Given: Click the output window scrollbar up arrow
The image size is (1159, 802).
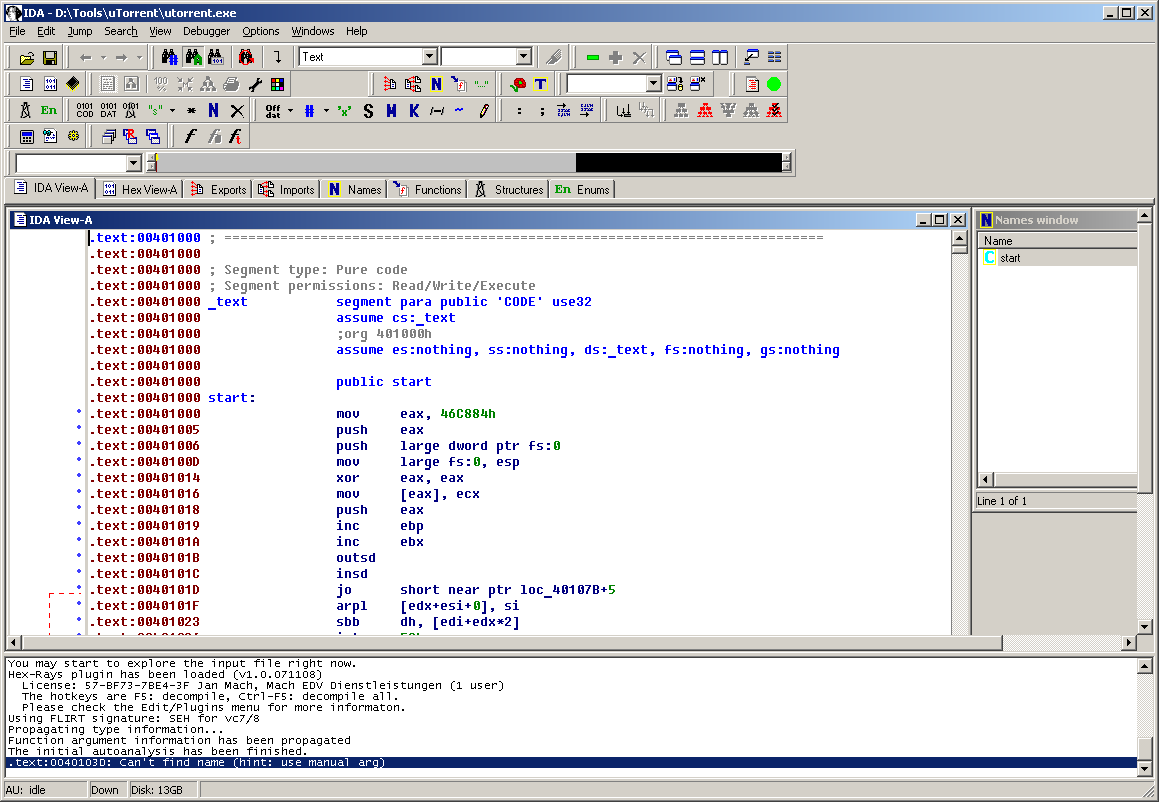Looking at the screenshot, I should (1144, 666).
